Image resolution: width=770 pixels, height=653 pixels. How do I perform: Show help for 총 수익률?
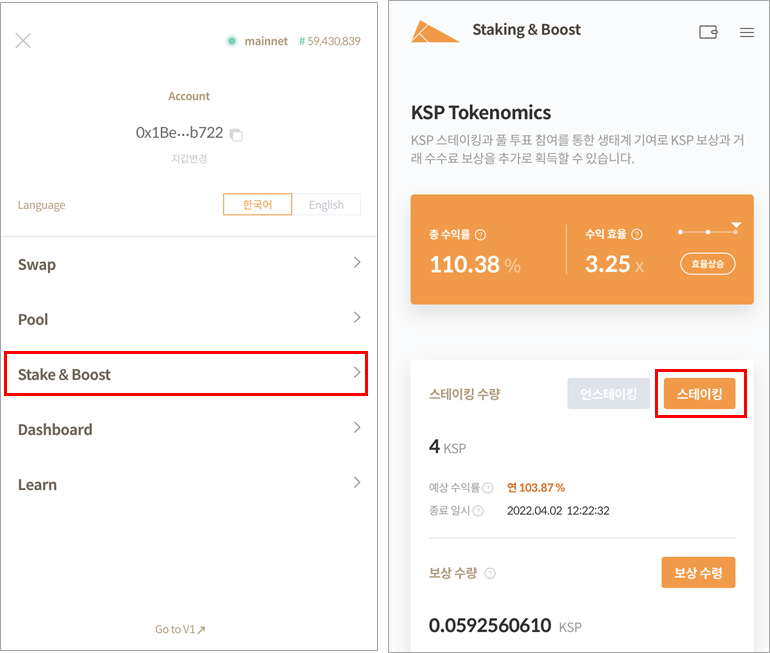pyautogui.click(x=481, y=235)
